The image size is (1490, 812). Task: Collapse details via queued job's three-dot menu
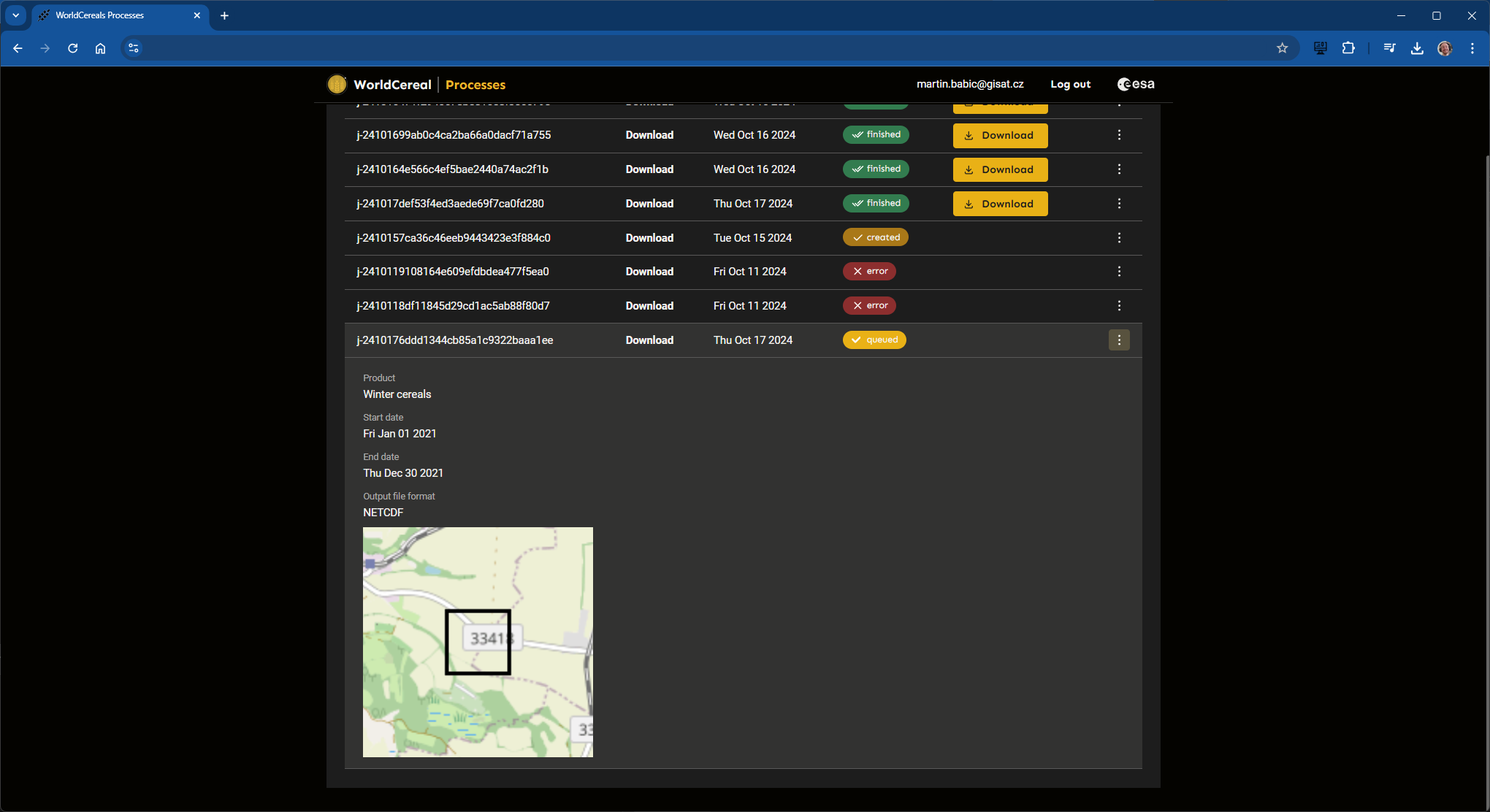[1119, 340]
